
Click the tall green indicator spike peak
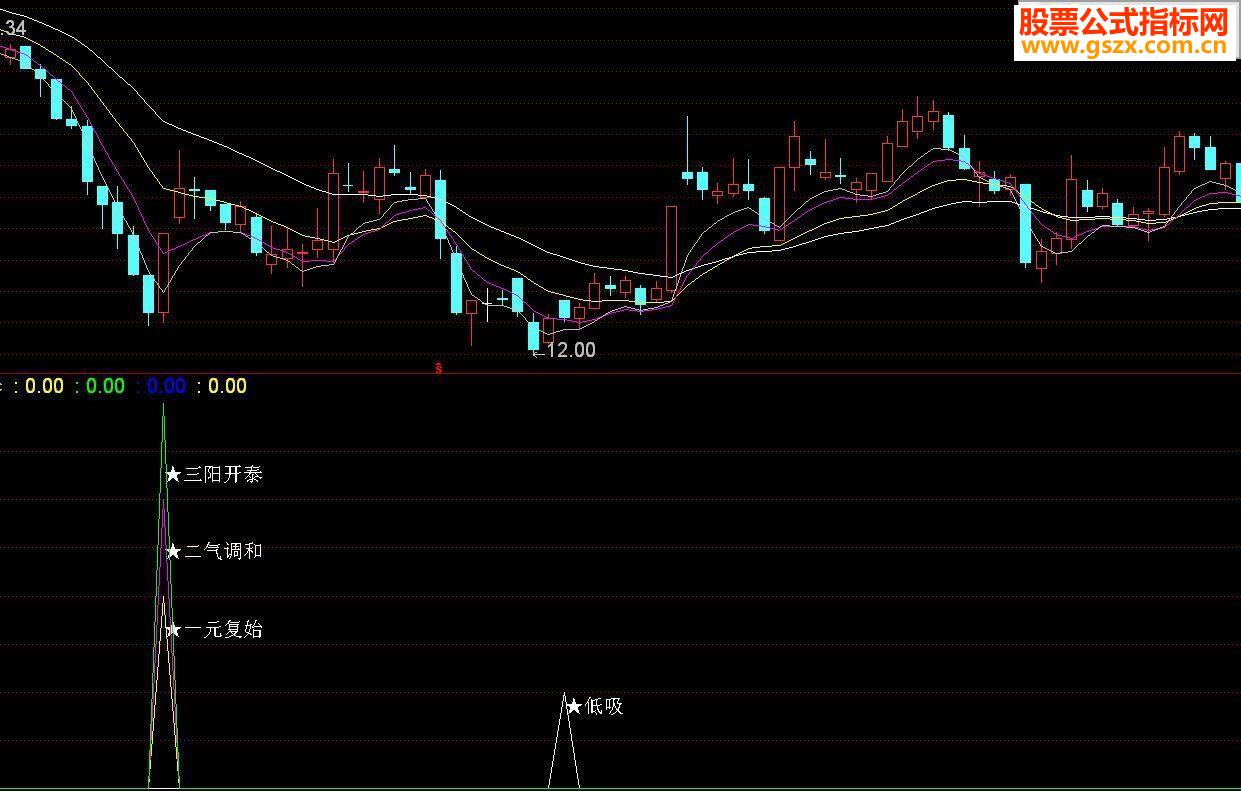(163, 407)
